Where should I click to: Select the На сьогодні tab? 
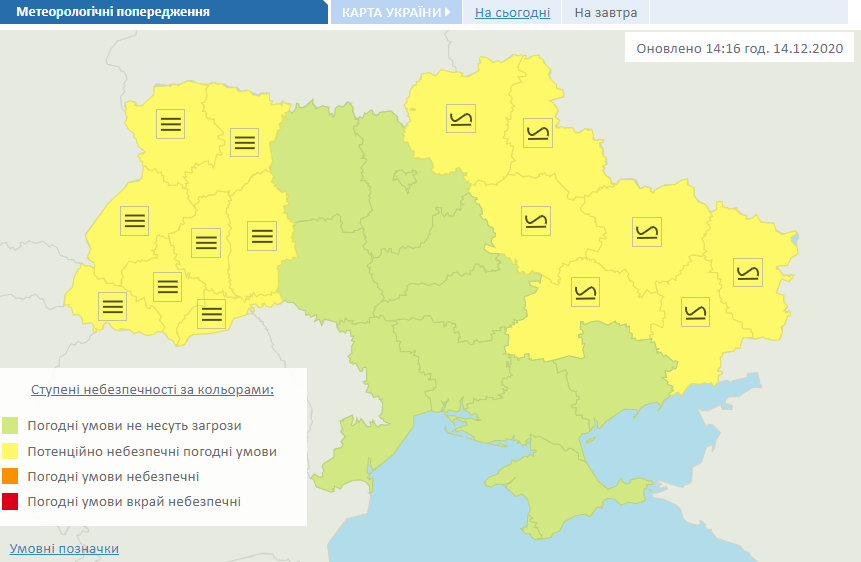point(511,13)
